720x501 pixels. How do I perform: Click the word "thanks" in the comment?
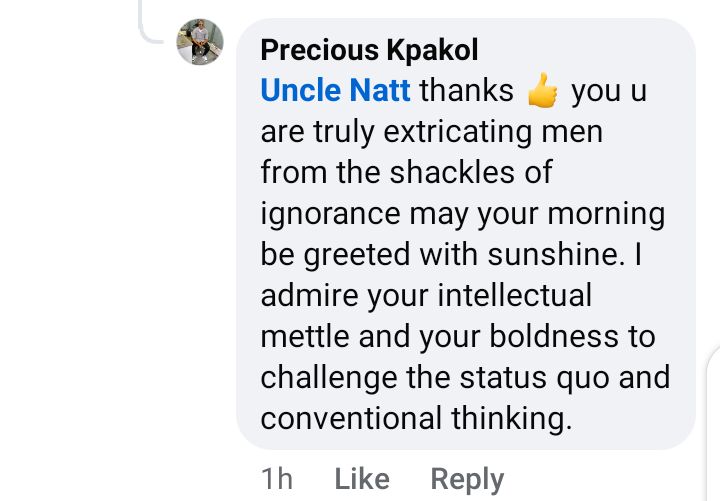click(x=467, y=90)
